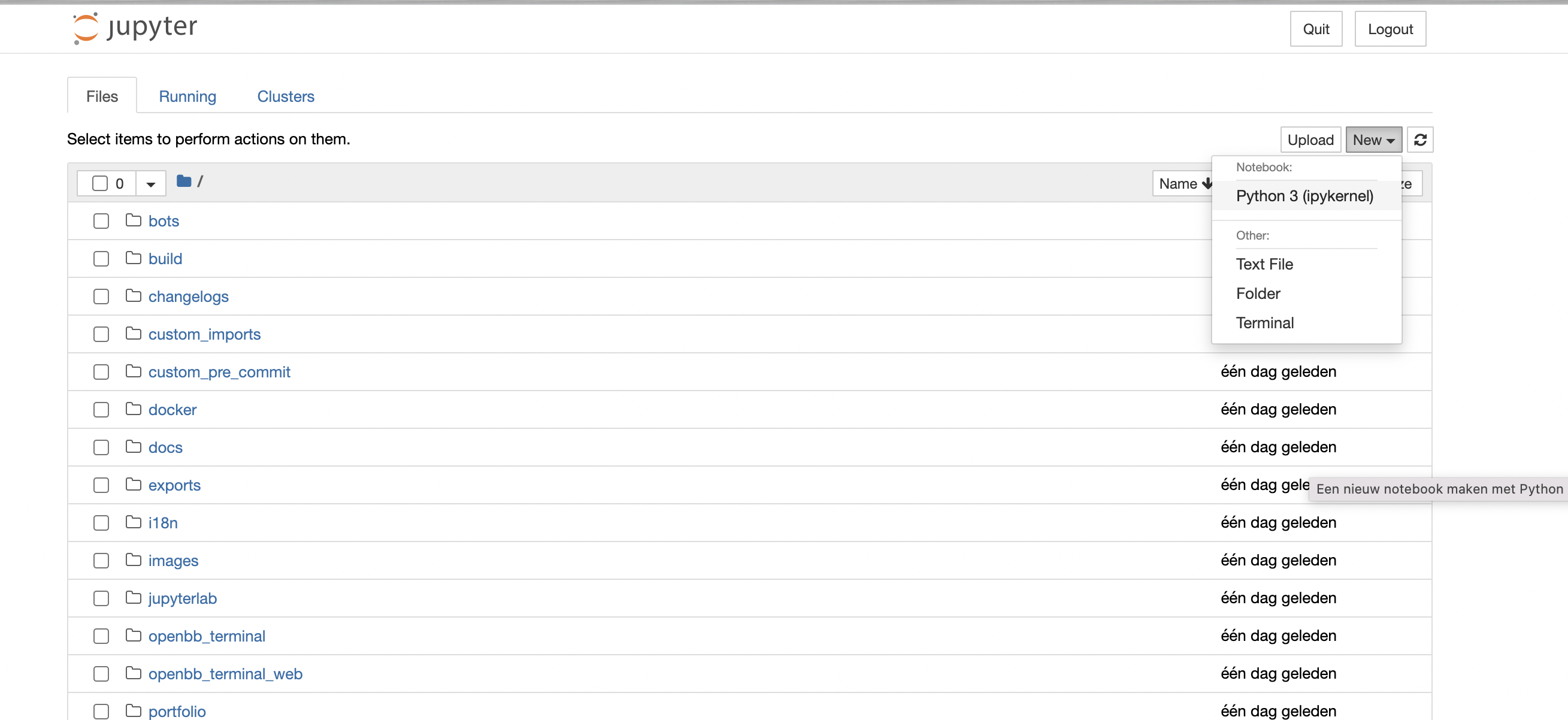Viewport: 1568px width, 720px height.
Task: Open the New dropdown
Action: [1373, 140]
